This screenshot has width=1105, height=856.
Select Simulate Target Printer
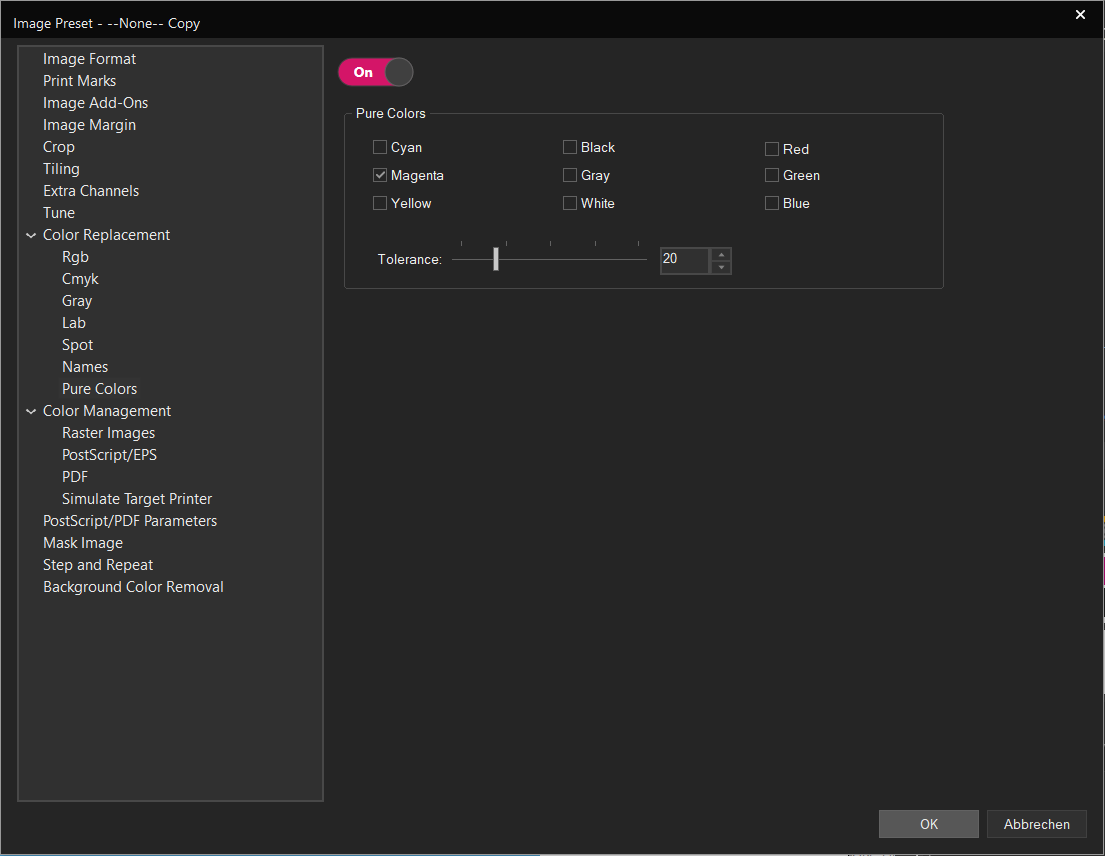coord(137,499)
